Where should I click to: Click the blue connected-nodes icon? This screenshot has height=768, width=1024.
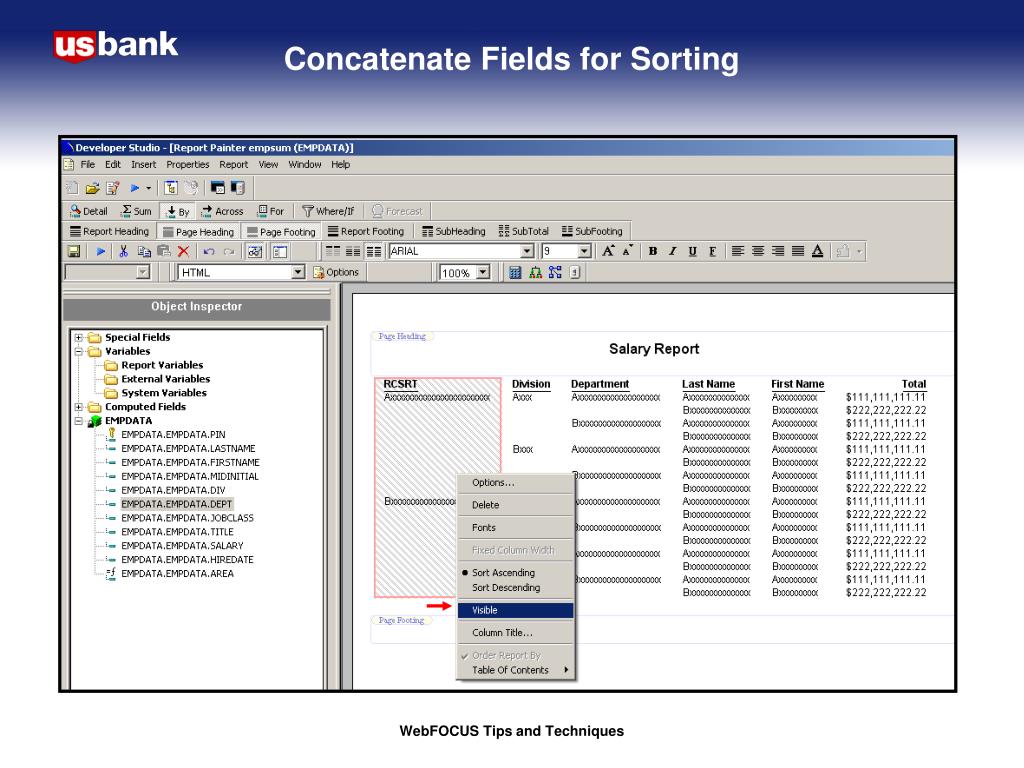[x=555, y=272]
